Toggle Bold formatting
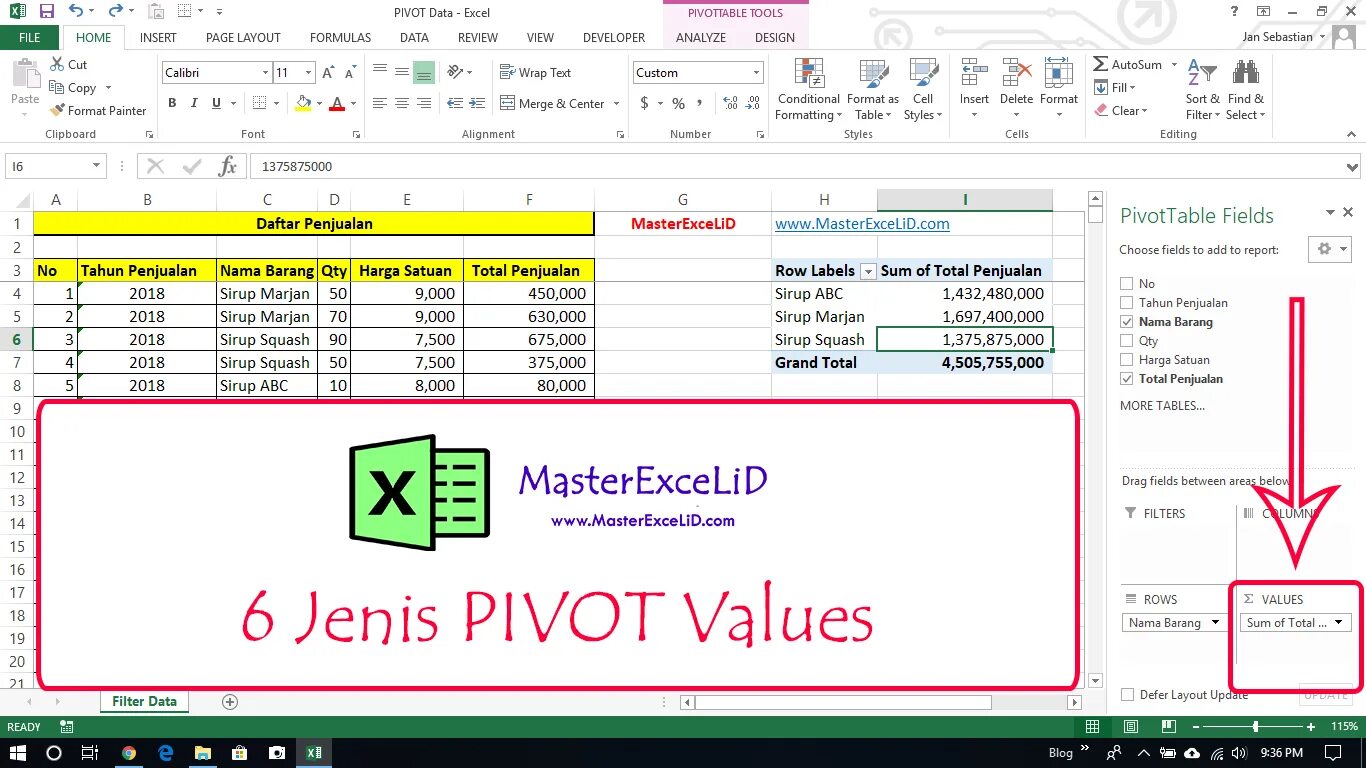The width and height of the screenshot is (1366, 768). click(172, 103)
